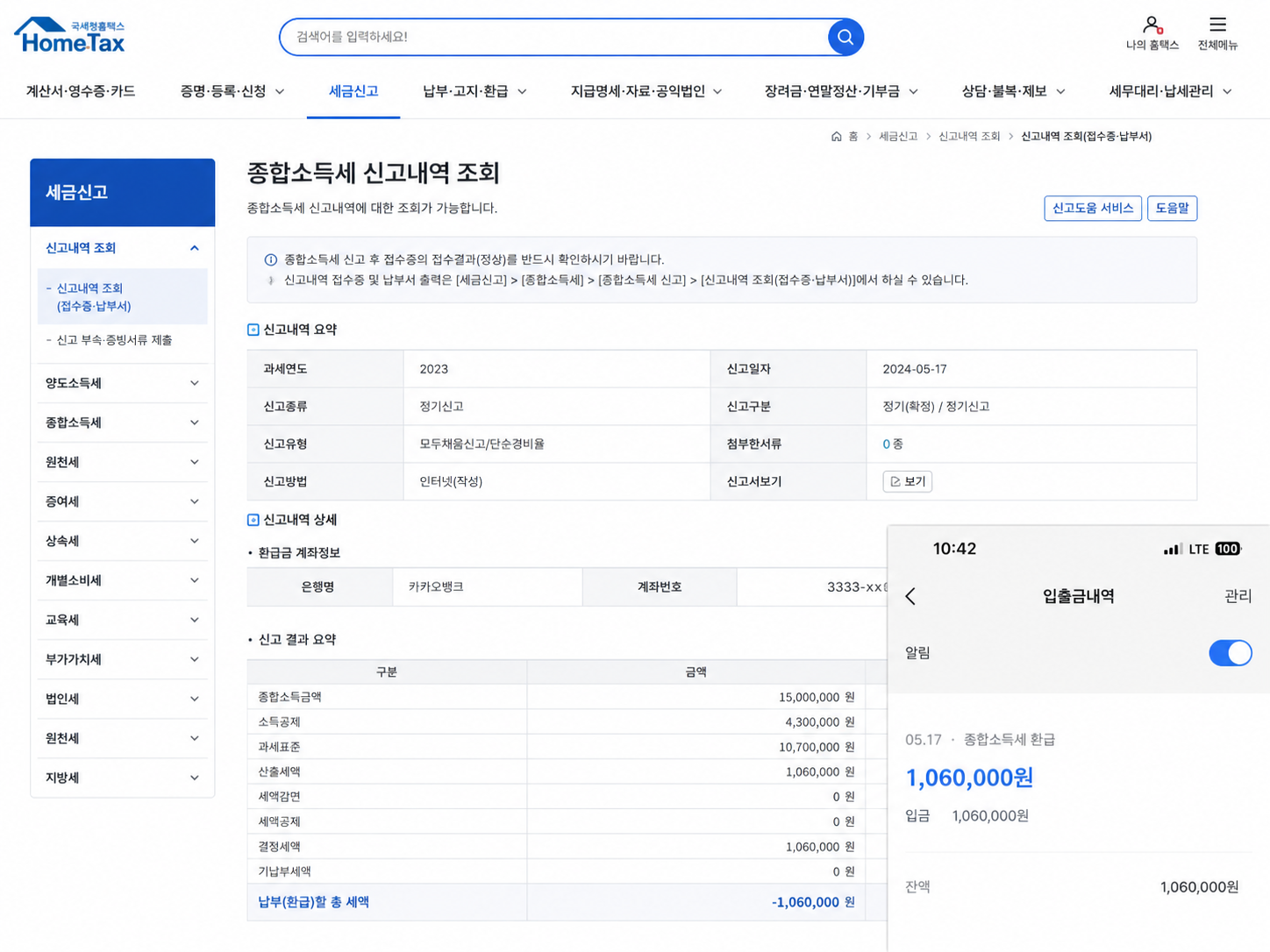This screenshot has width=1270, height=952.
Task: Select the 세금신고 tab in the top navigation
Action: click(x=353, y=91)
